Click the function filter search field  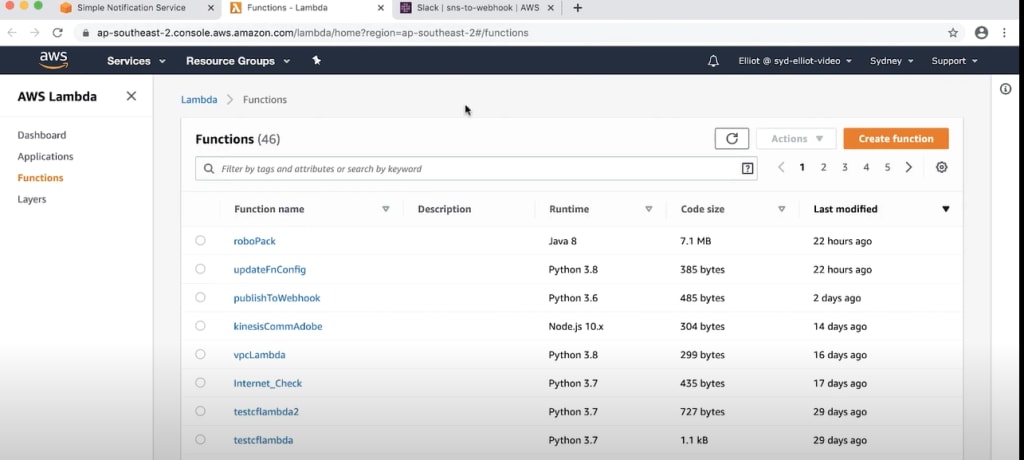click(x=476, y=169)
